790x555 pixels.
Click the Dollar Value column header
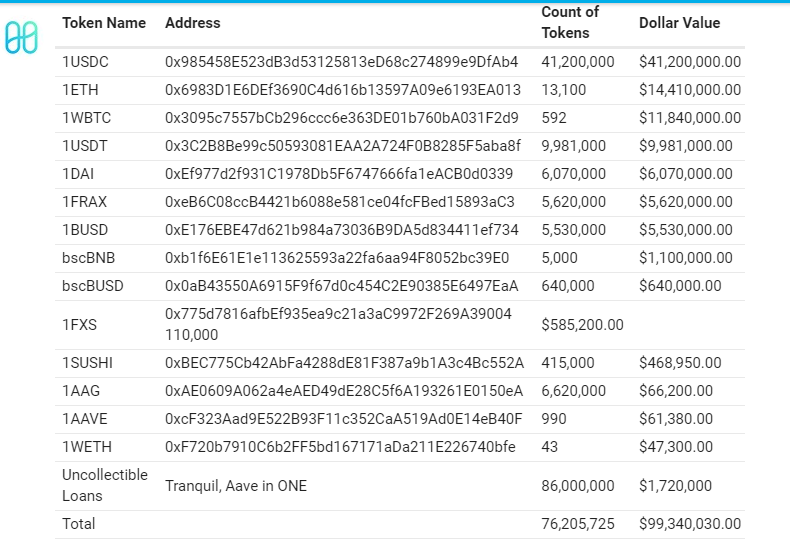click(x=679, y=23)
